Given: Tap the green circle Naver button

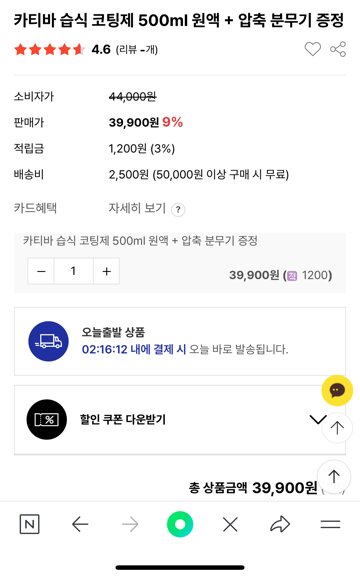Looking at the screenshot, I should tap(180, 524).
